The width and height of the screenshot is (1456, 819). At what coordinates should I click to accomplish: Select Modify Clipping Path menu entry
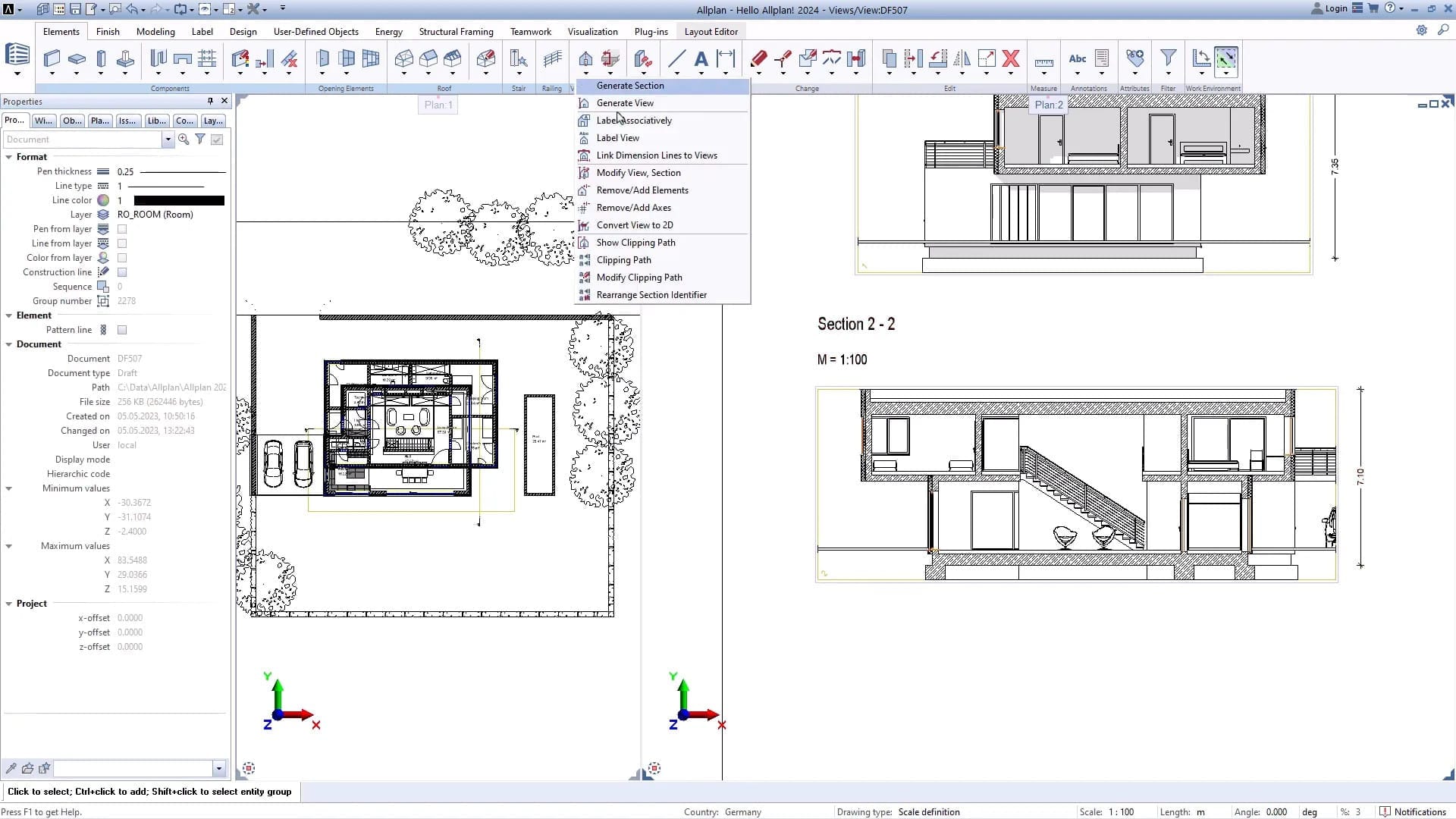639,278
